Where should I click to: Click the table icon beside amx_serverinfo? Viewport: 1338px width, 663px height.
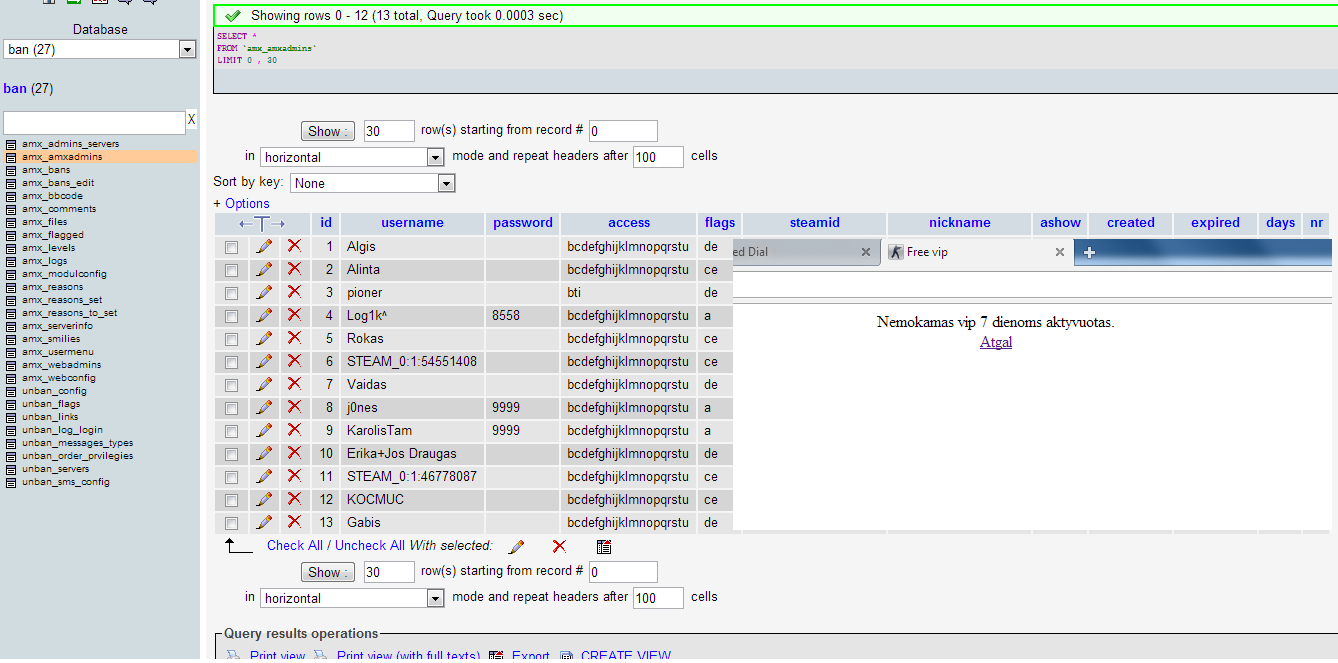tap(11, 326)
